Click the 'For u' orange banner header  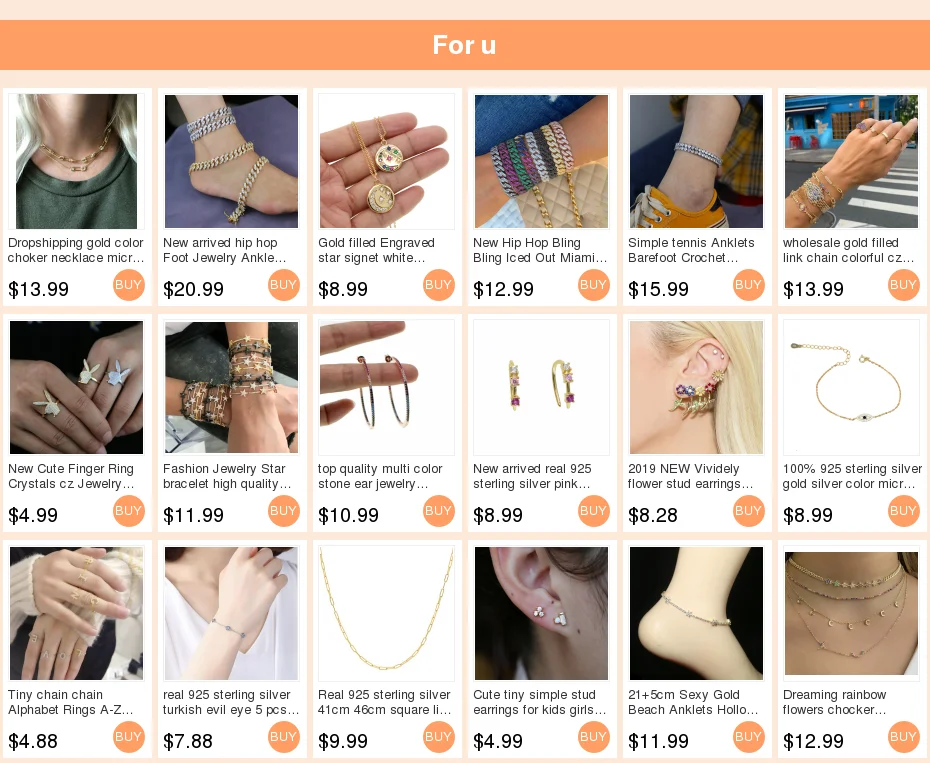465,45
